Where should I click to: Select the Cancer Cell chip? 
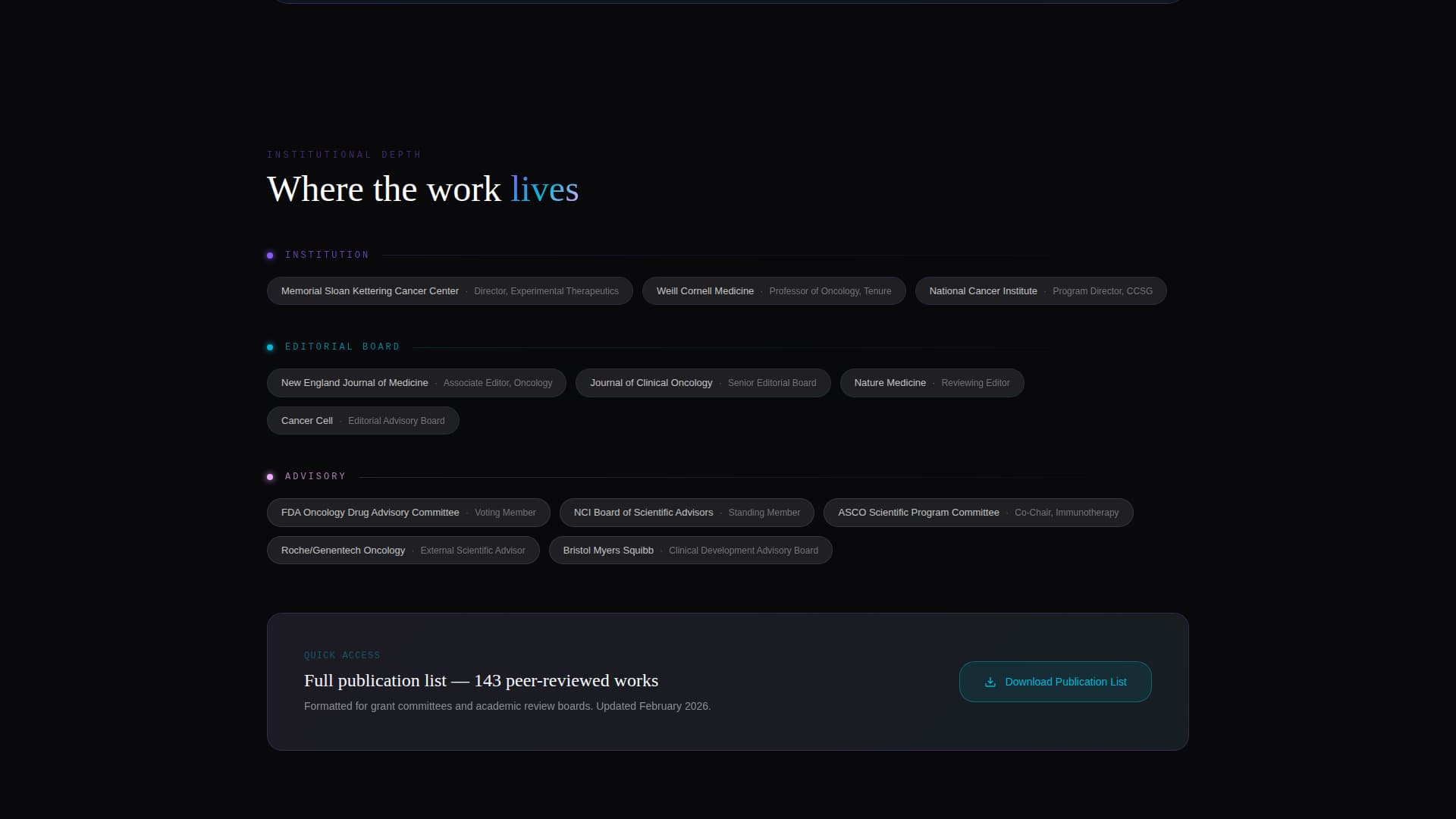point(362,421)
